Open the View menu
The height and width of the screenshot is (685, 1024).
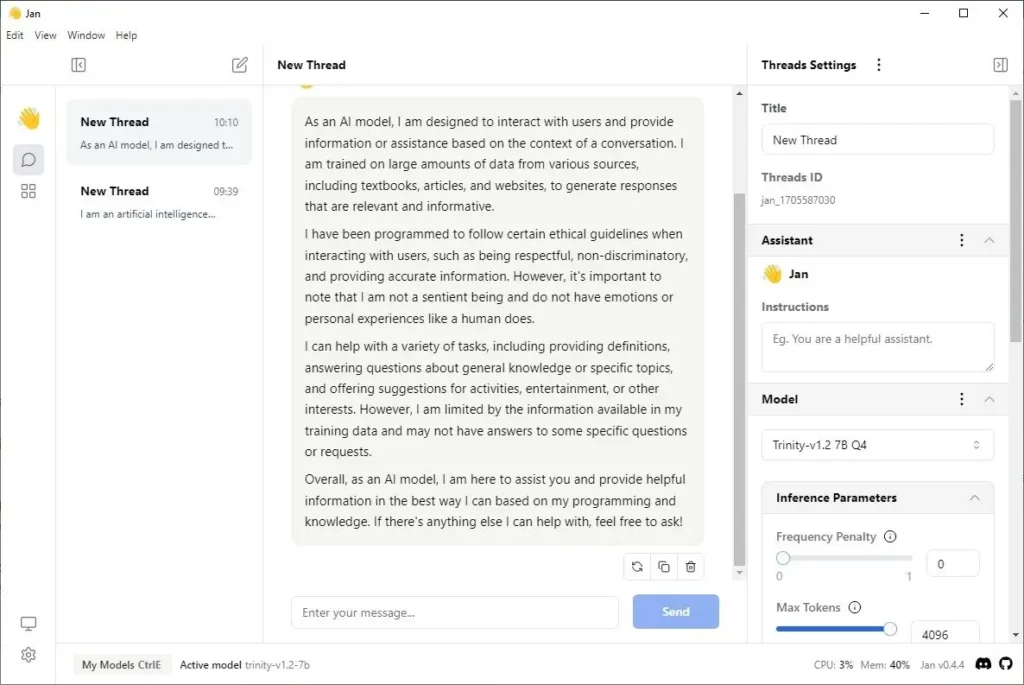click(x=46, y=35)
